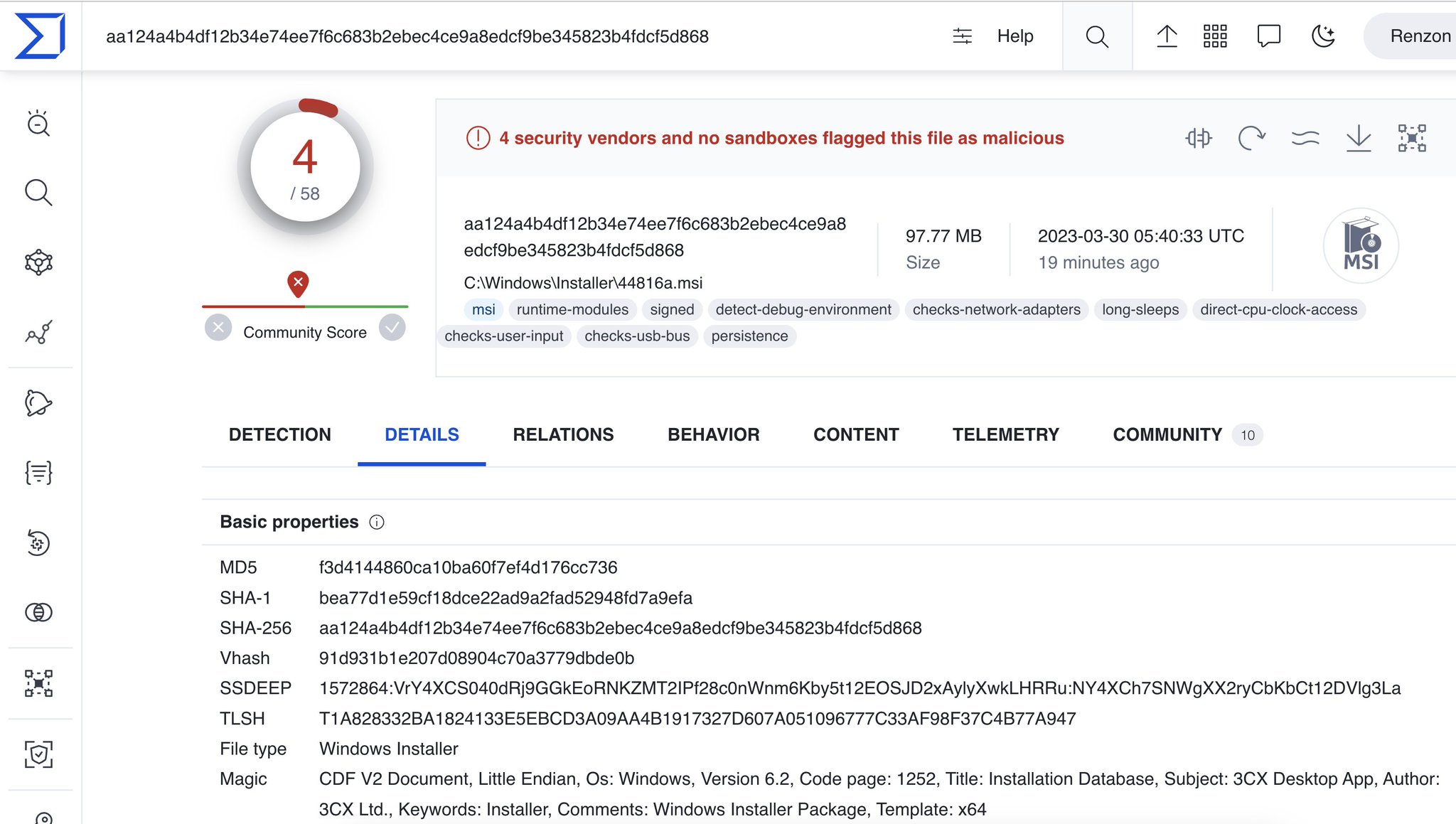Open file in graph icon near banner
Image resolution: width=1456 pixels, height=824 pixels.
(1412, 138)
